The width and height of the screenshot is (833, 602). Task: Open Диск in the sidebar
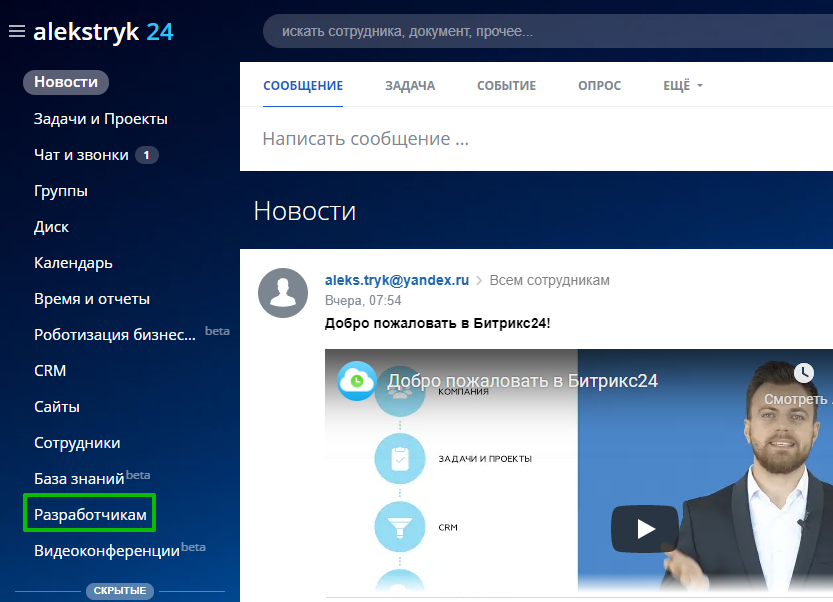point(51,227)
